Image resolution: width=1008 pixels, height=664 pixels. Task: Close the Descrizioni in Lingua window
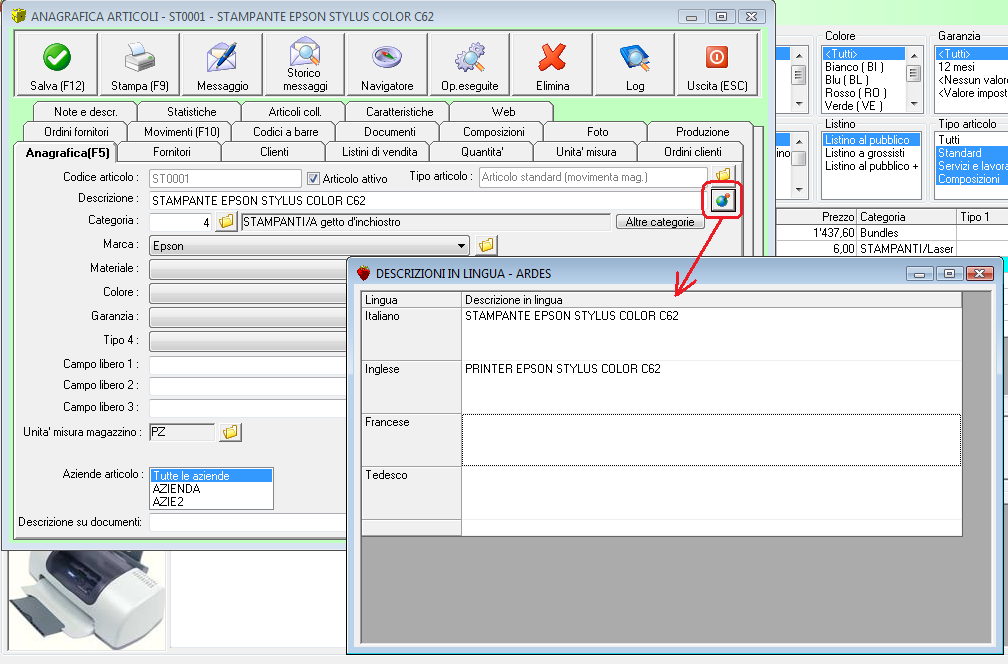[979, 274]
